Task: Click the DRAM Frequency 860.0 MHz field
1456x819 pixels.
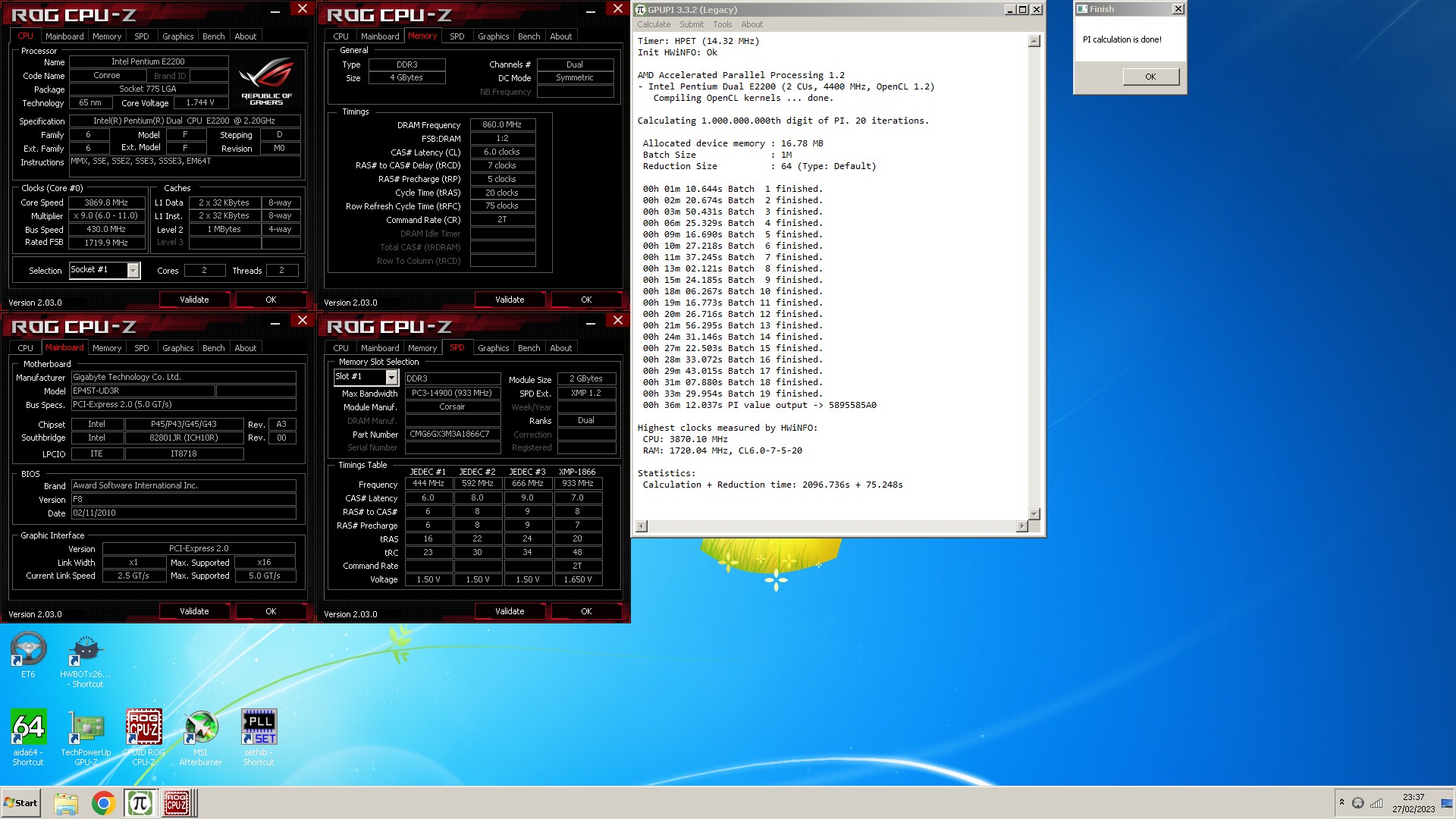Action: tap(502, 124)
